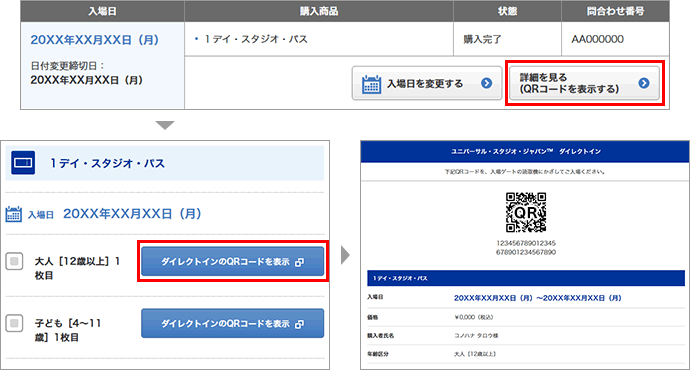Click the calendar icon on 入場日を変更する button
The width and height of the screenshot is (690, 370).
click(x=371, y=84)
